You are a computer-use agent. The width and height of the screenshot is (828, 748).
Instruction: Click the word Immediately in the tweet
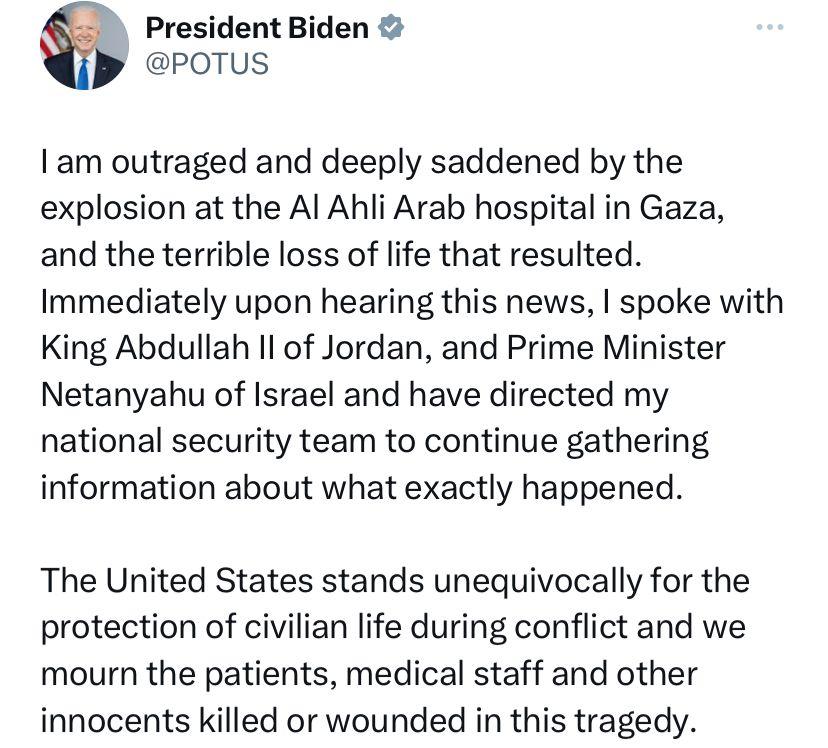tap(133, 302)
